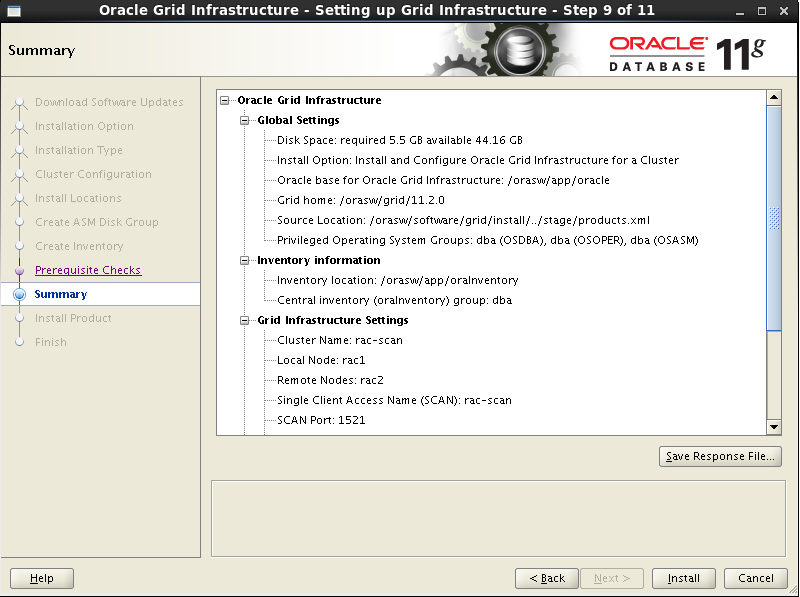Collapse the Oracle Grid Infrastructure root node
Viewport: 800px width, 597px height.
point(224,101)
